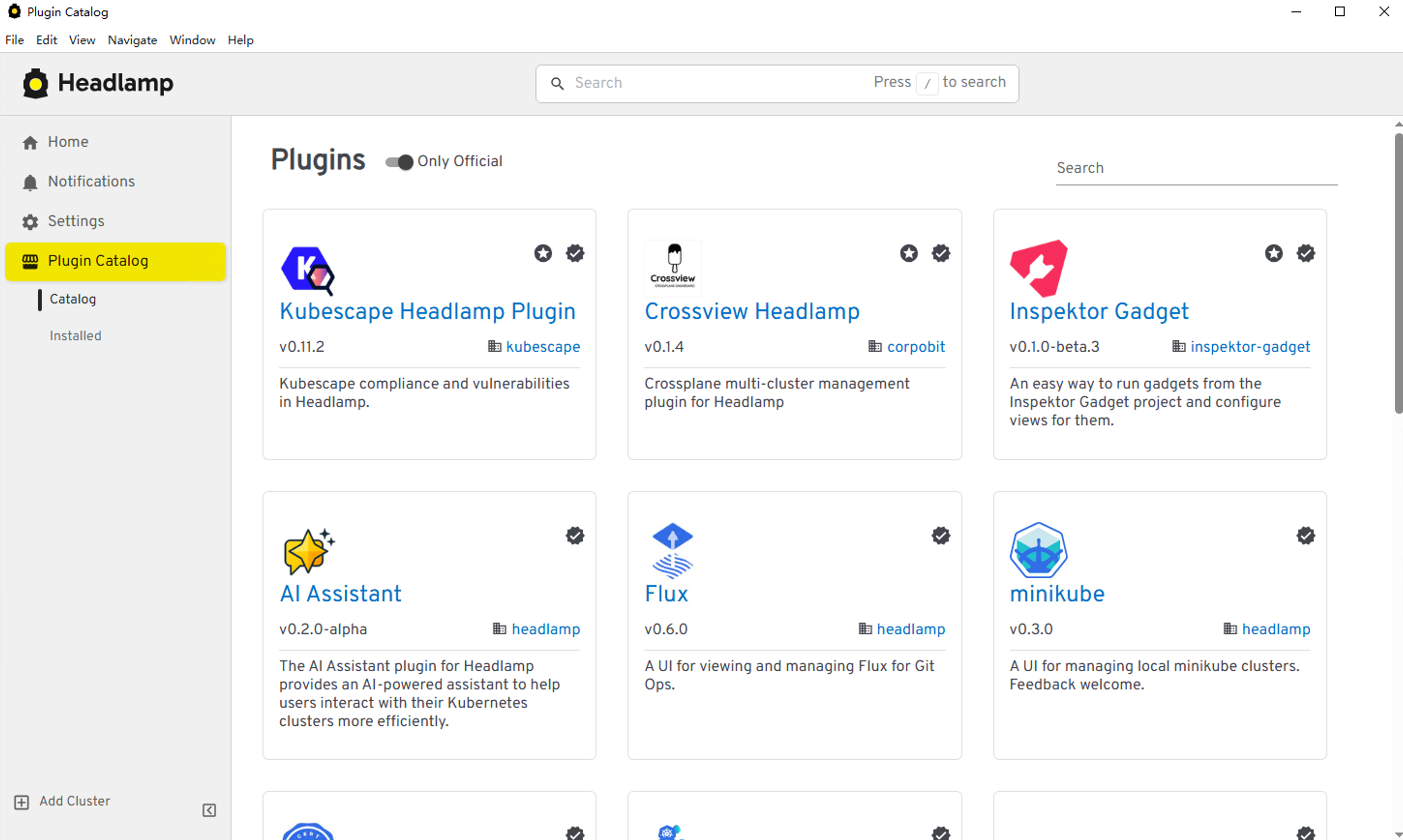Viewport: 1403px width, 840px height.
Task: Select Plugin Catalog in sidebar
Action: (x=116, y=261)
